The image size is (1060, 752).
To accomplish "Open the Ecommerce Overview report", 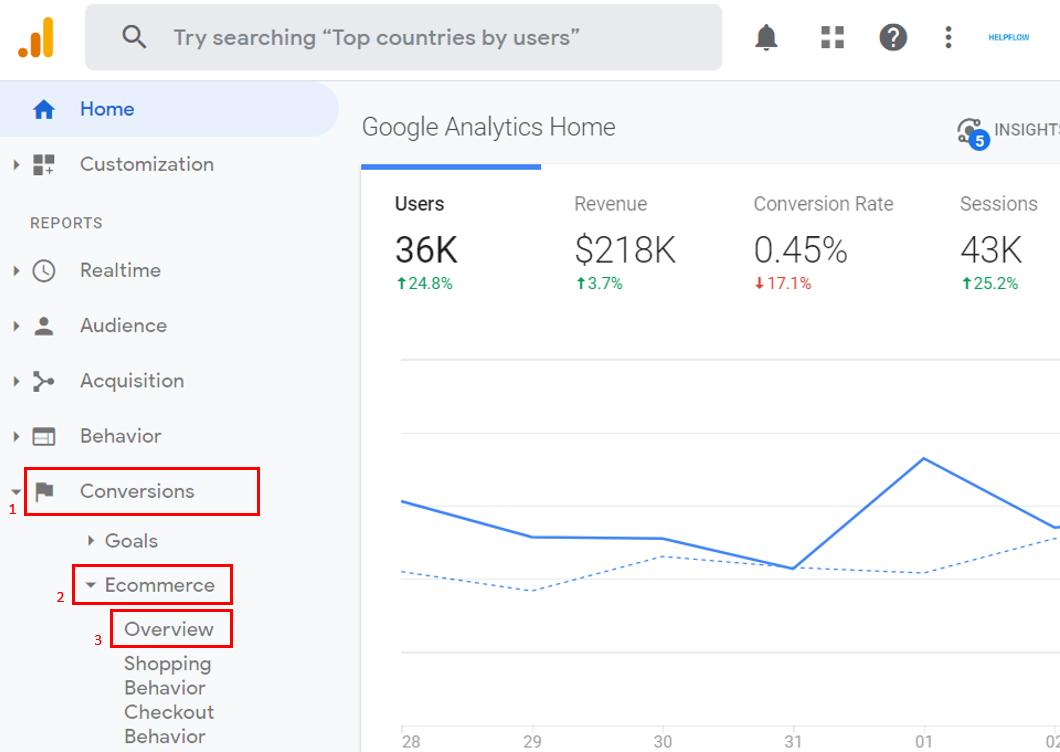I will pyautogui.click(x=169, y=629).
